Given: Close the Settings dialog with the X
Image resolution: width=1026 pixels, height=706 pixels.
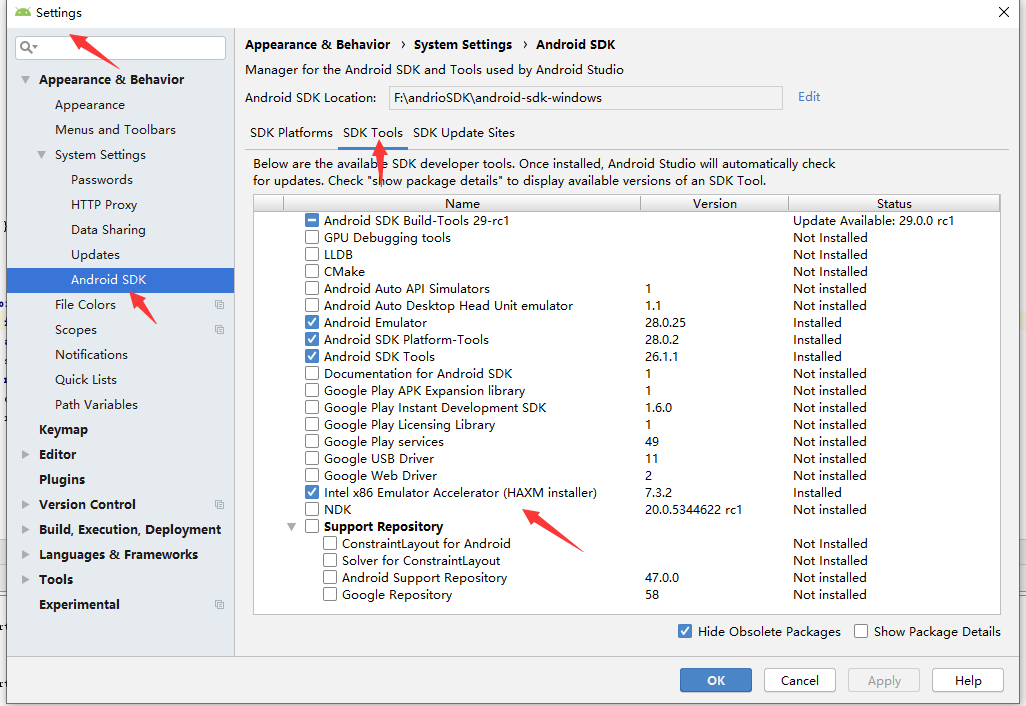Looking at the screenshot, I should point(1004,12).
